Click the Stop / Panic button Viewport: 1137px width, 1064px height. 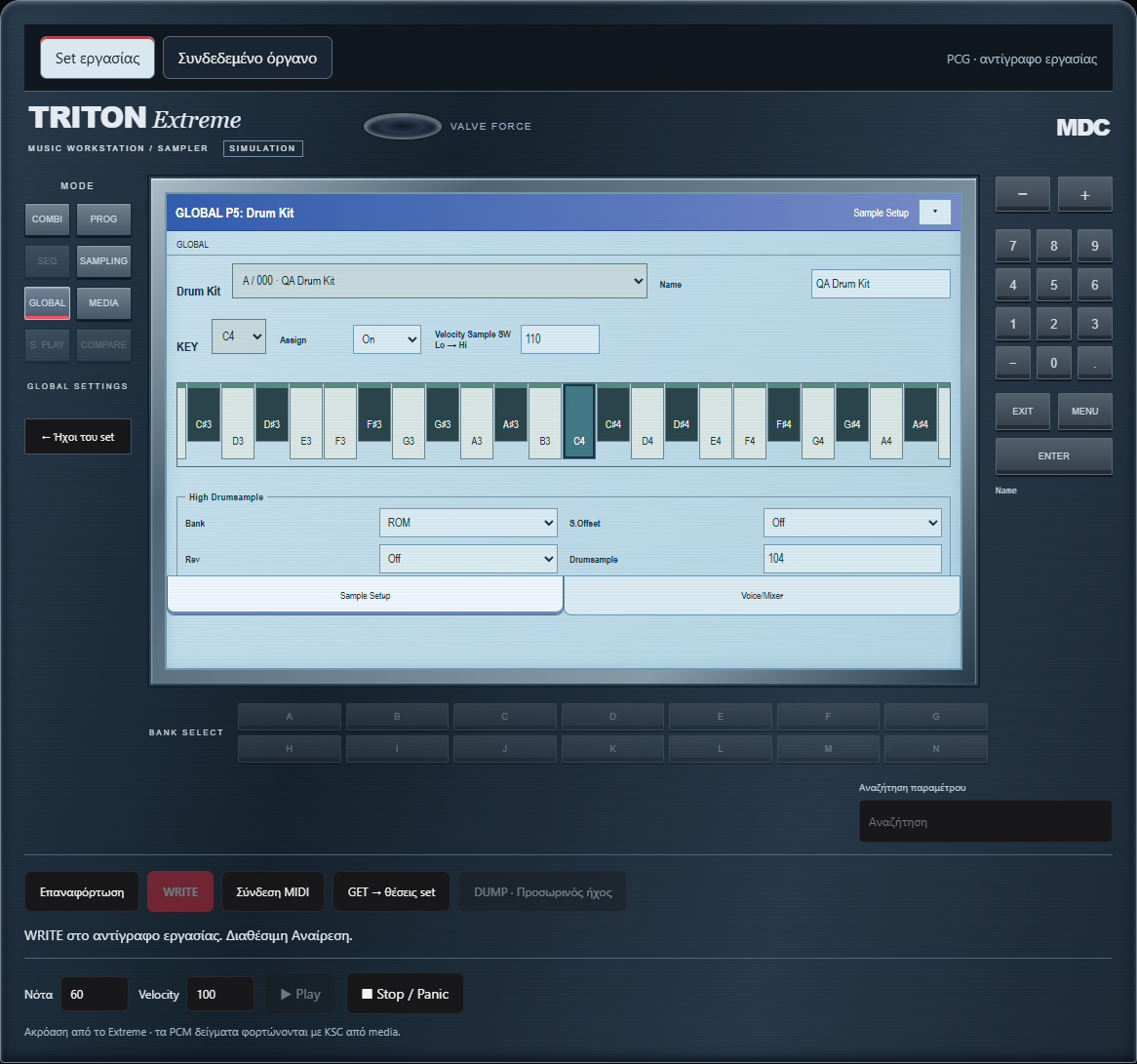(x=406, y=994)
